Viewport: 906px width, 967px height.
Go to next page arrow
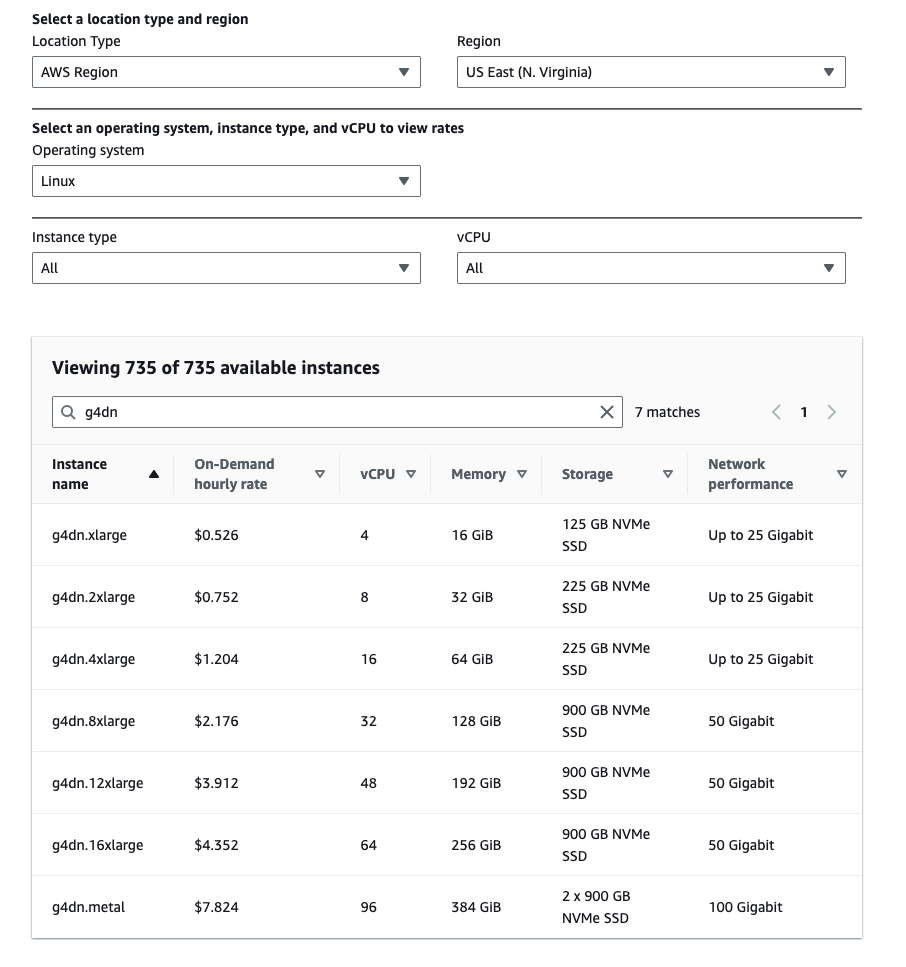coord(831,412)
